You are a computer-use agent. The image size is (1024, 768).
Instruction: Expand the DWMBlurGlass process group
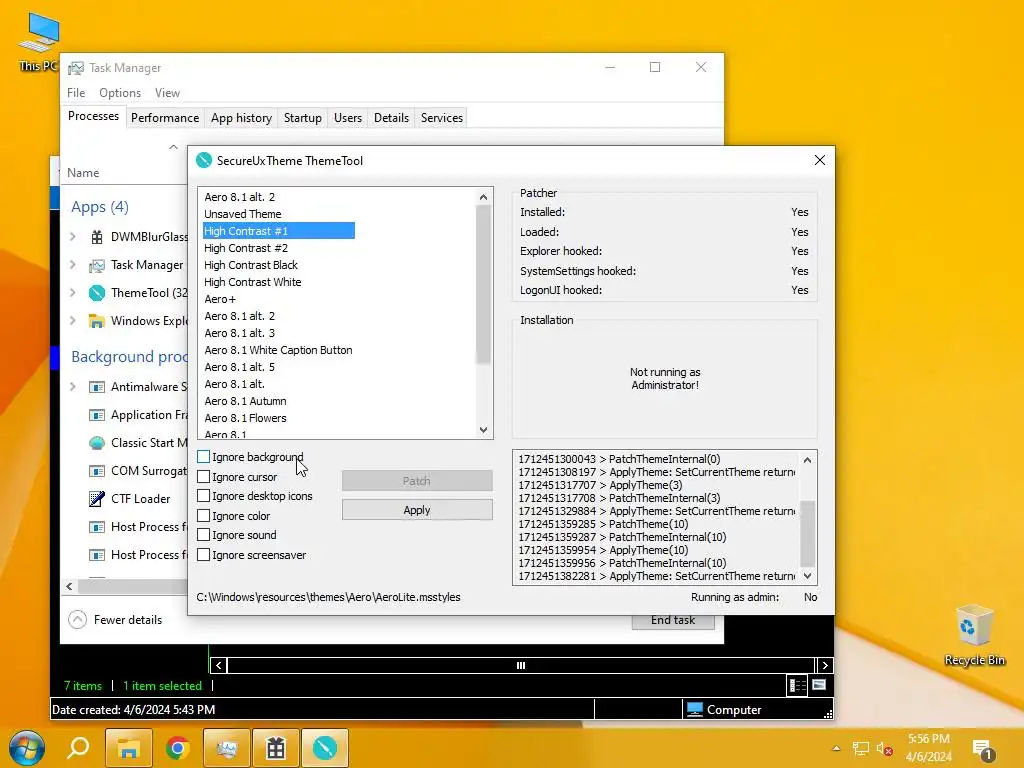pyautogui.click(x=72, y=237)
